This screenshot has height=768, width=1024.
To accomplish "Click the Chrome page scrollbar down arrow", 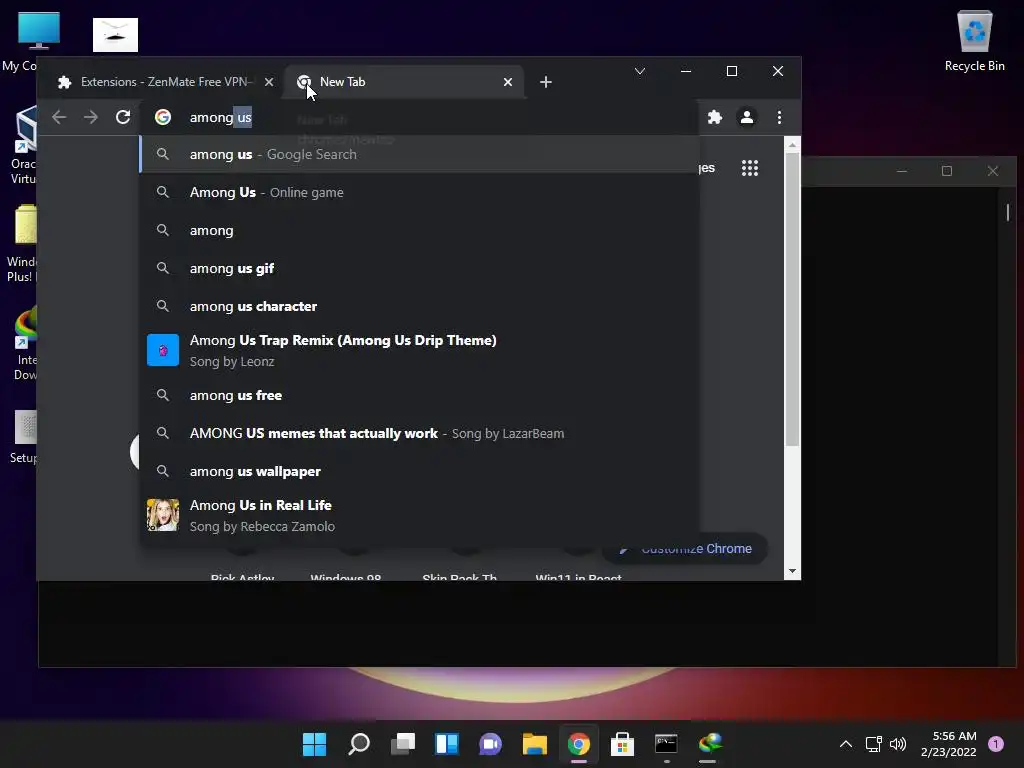I will point(792,571).
